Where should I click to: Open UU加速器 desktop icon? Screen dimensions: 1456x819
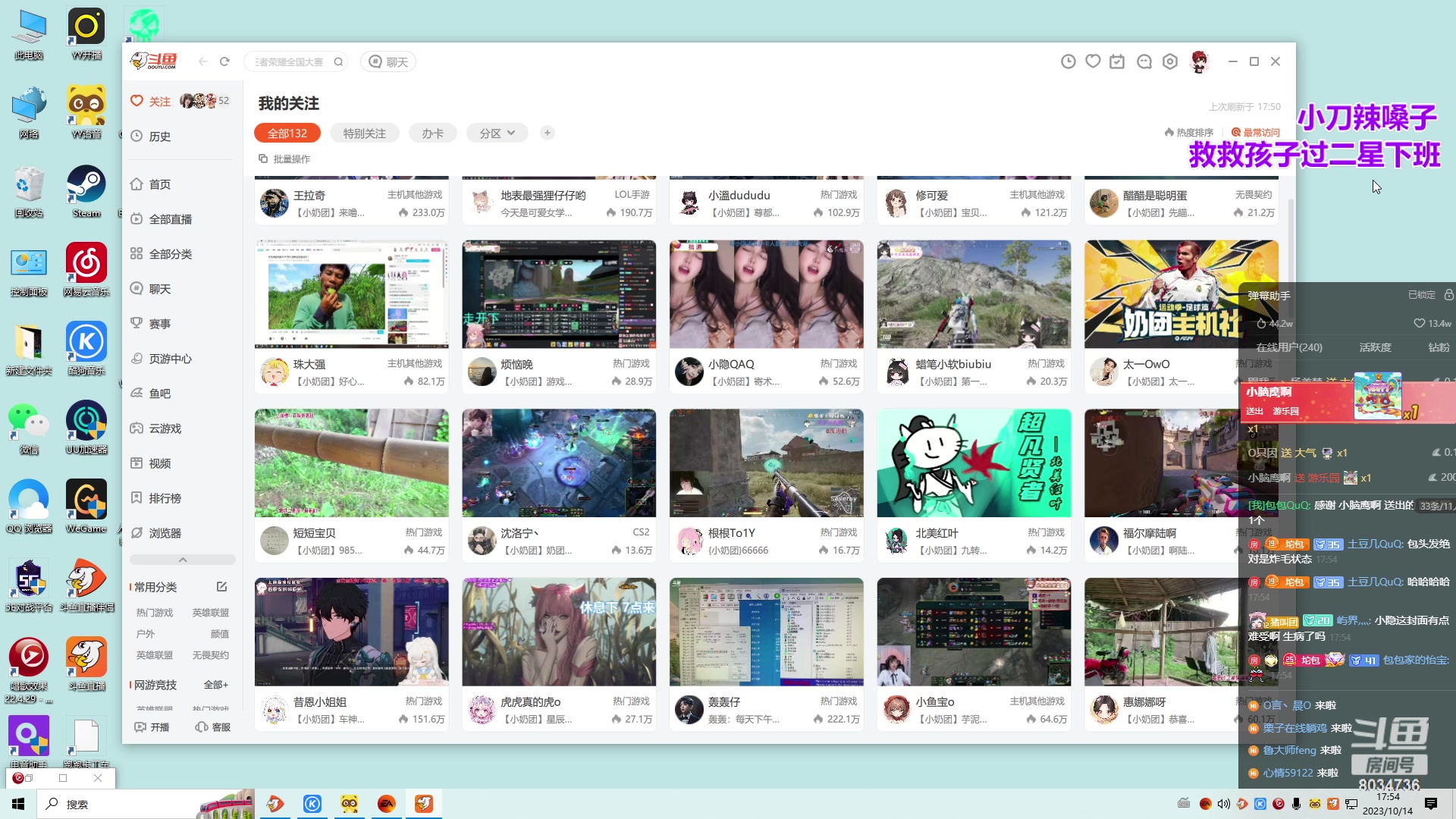[x=86, y=428]
